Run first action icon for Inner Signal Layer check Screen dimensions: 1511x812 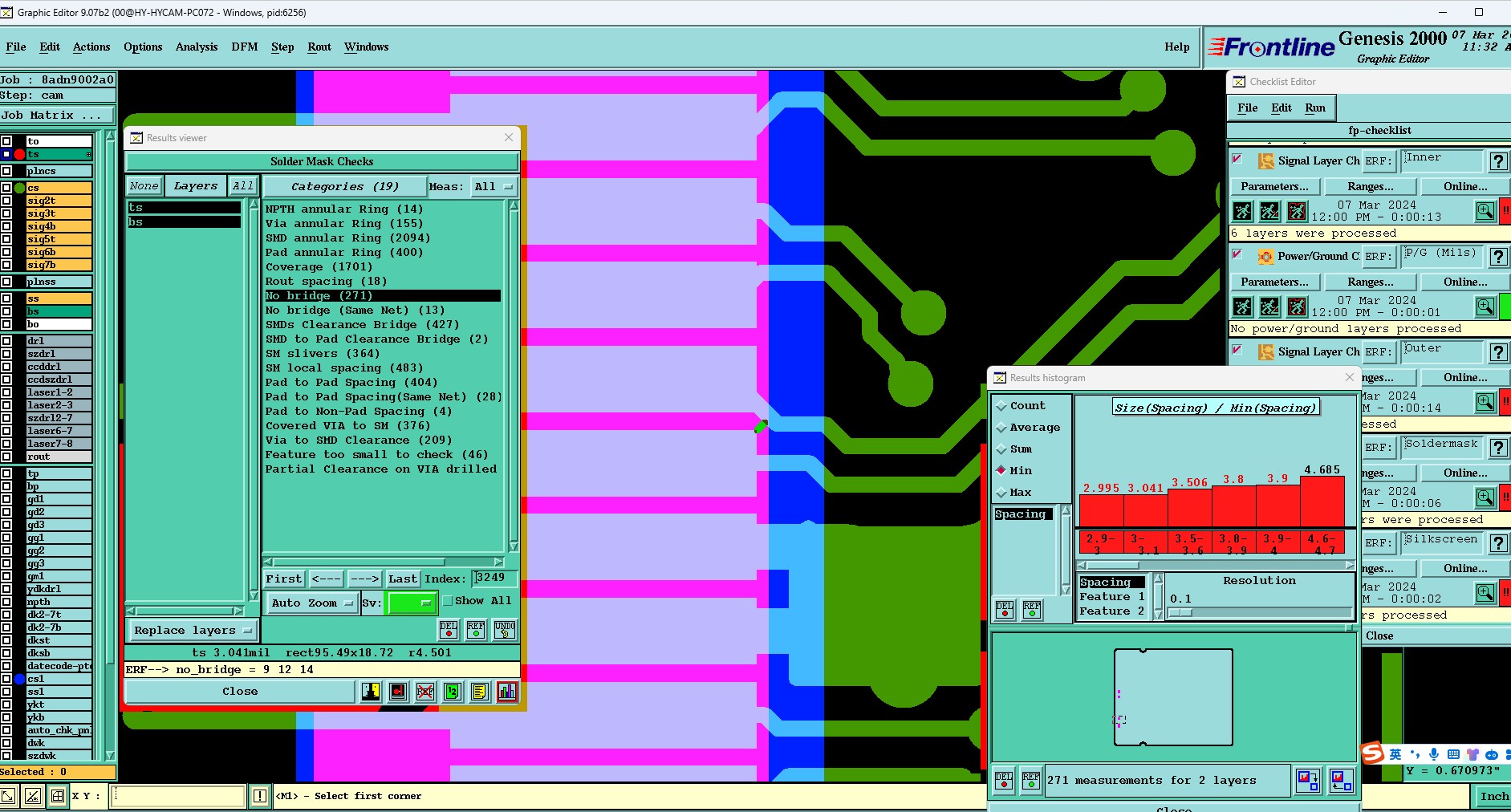pyautogui.click(x=1242, y=211)
